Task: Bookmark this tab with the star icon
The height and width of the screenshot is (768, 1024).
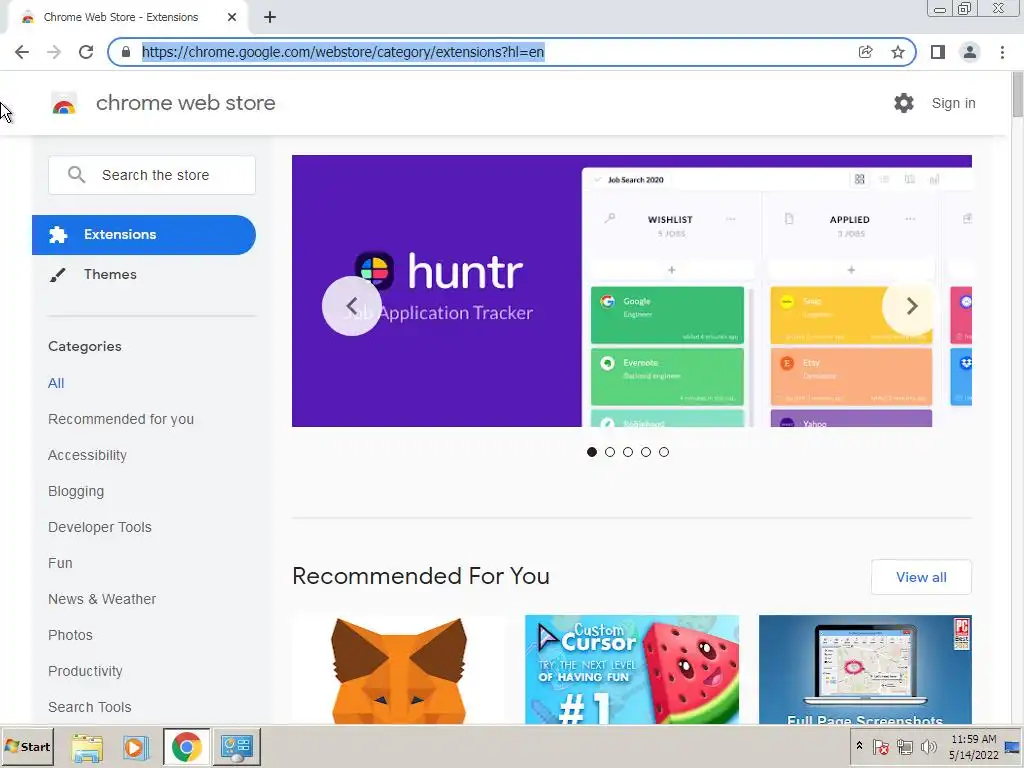Action: coord(898,52)
